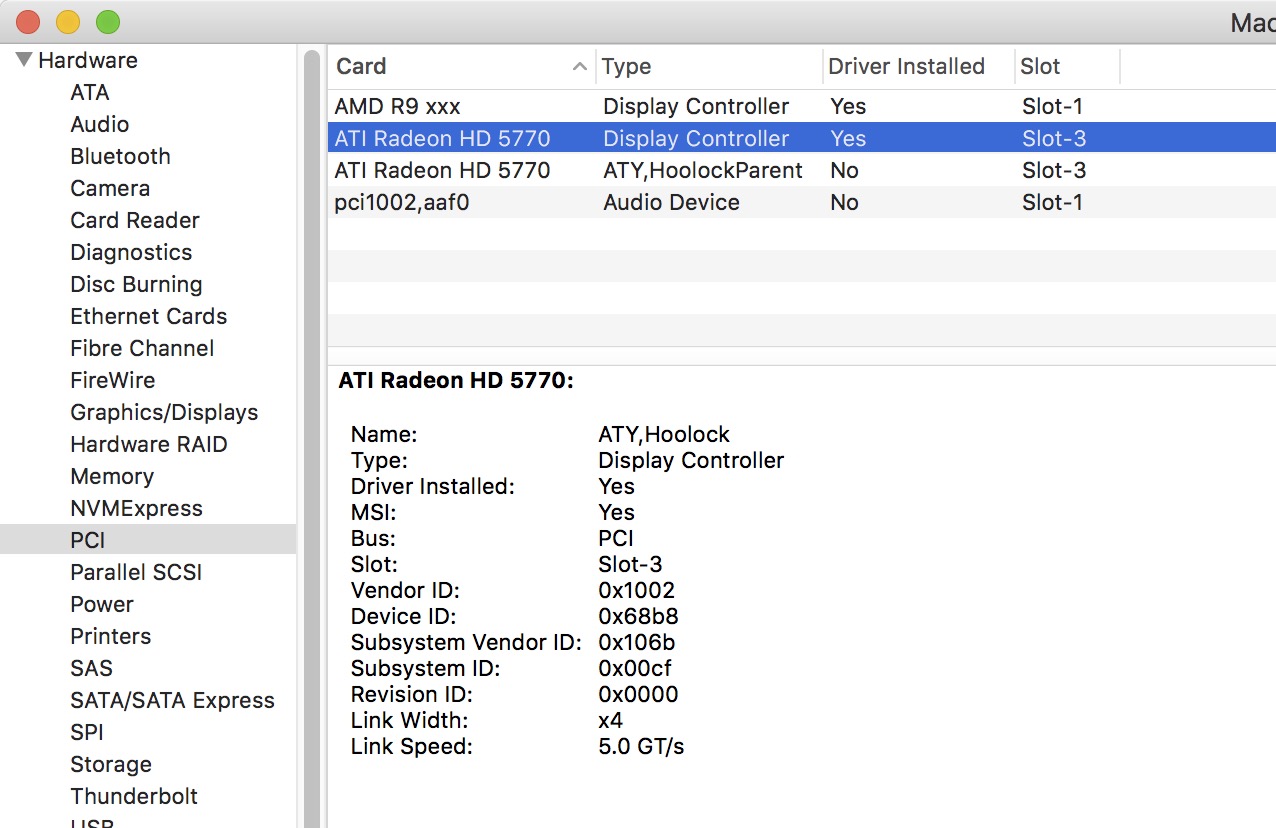Click Slot-1 in the AMD R9 xxx row
This screenshot has height=828, width=1276.
coord(1052,106)
